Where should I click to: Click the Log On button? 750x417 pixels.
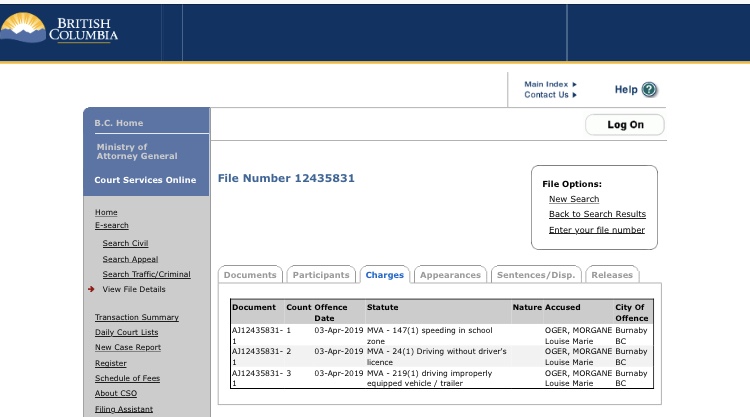[x=625, y=125]
